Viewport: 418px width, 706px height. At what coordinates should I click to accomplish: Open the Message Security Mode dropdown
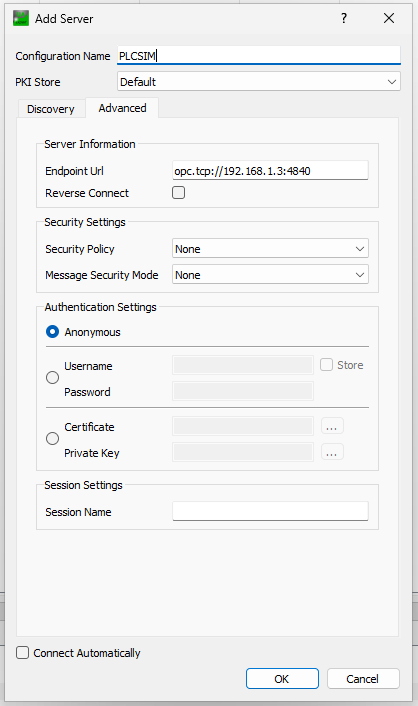point(270,275)
